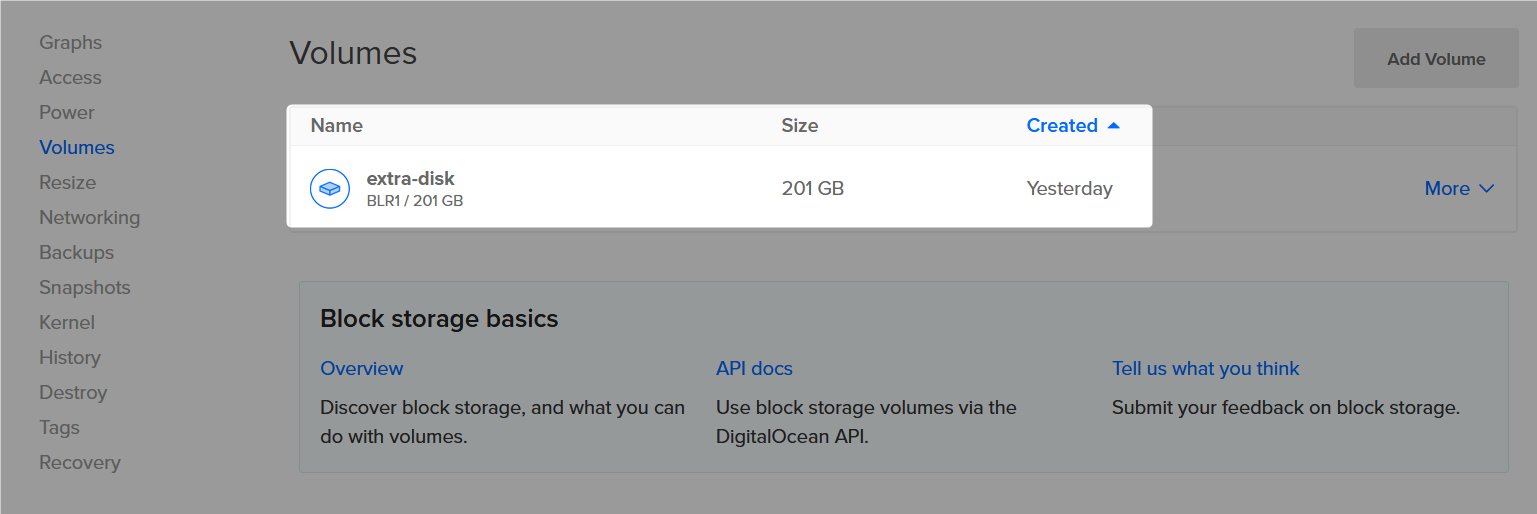Toggle the Created column sort arrow
Viewport: 1537px width, 514px height.
[1114, 126]
